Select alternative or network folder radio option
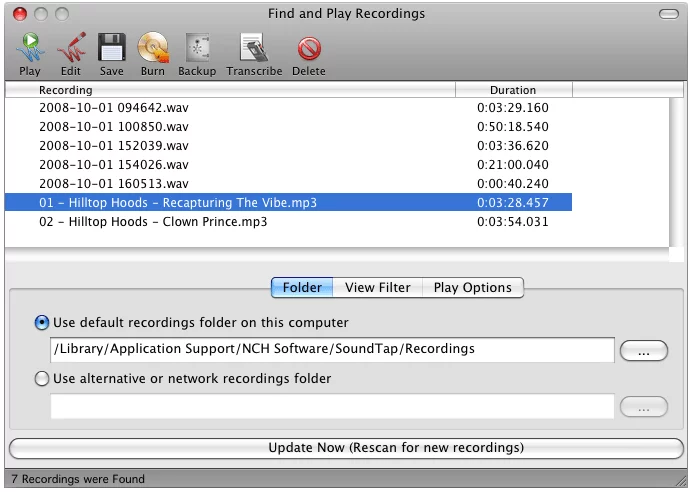691x492 pixels. coord(42,379)
